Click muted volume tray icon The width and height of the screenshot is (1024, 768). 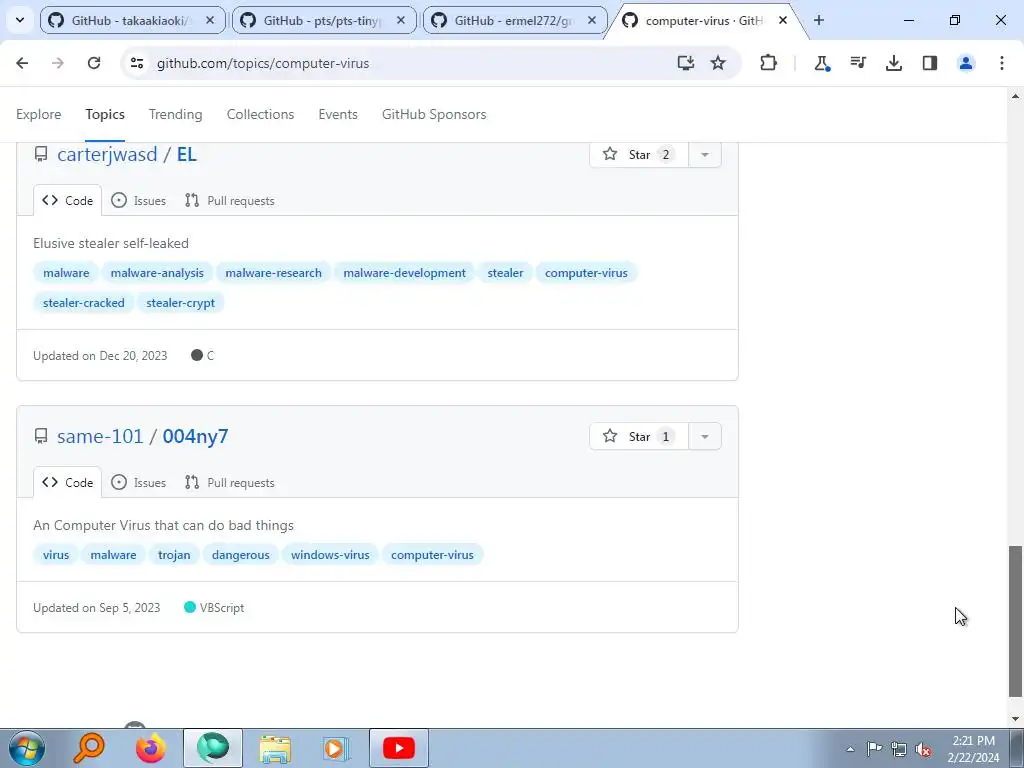(x=923, y=749)
